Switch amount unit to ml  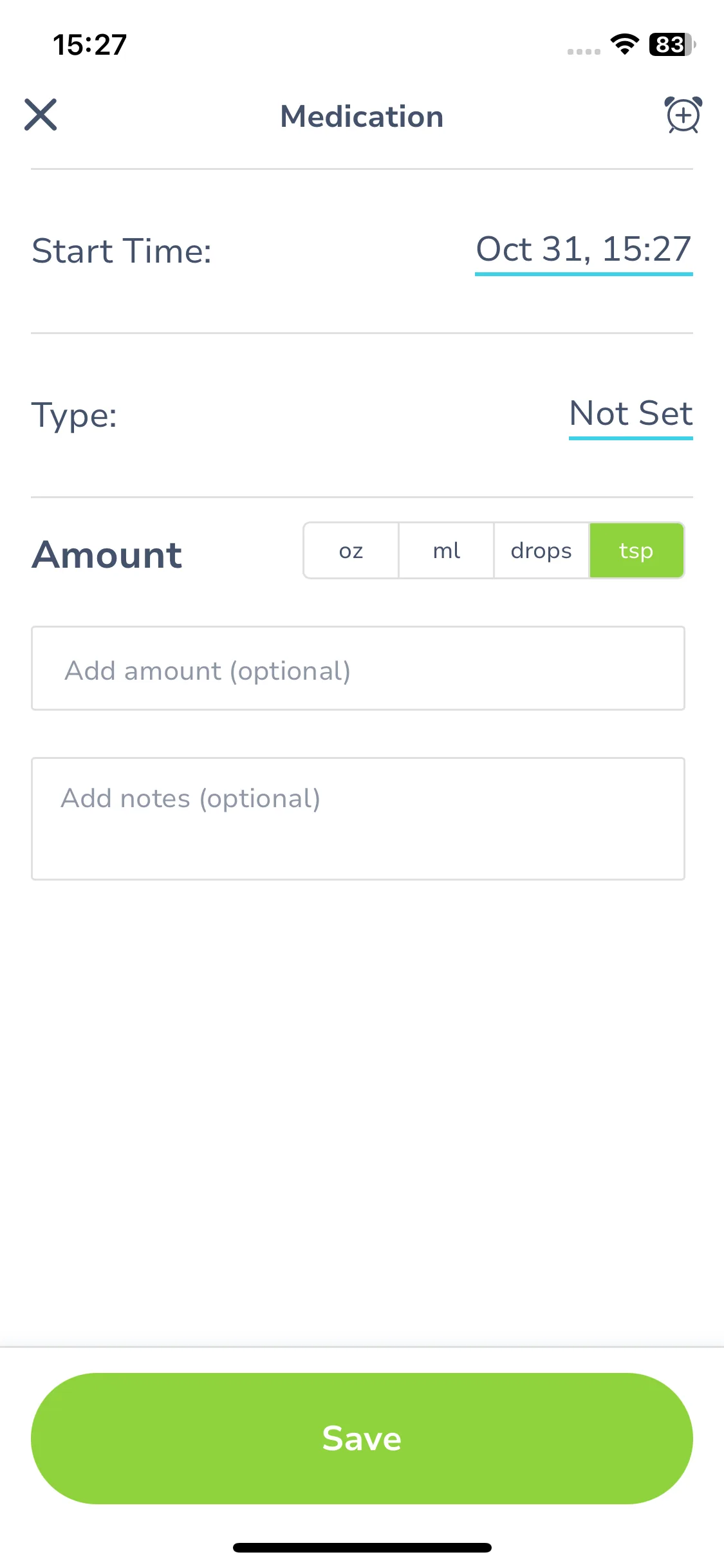tap(446, 550)
